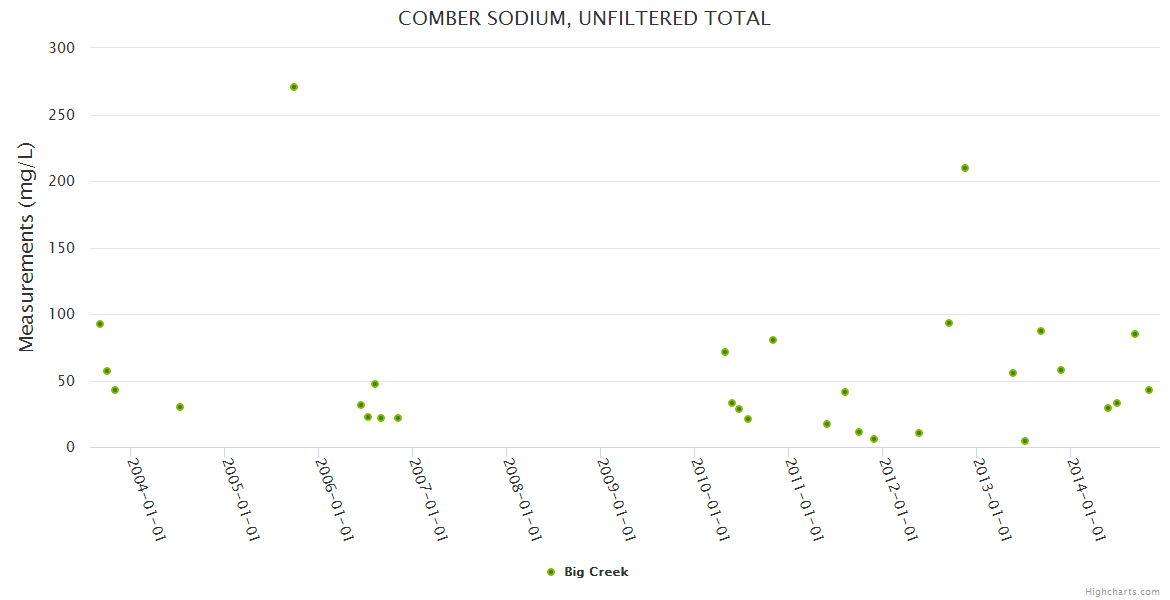Viewport: 1170px width, 600px height.
Task: Toggle the Big Creek legend series
Action: pyautogui.click(x=596, y=572)
